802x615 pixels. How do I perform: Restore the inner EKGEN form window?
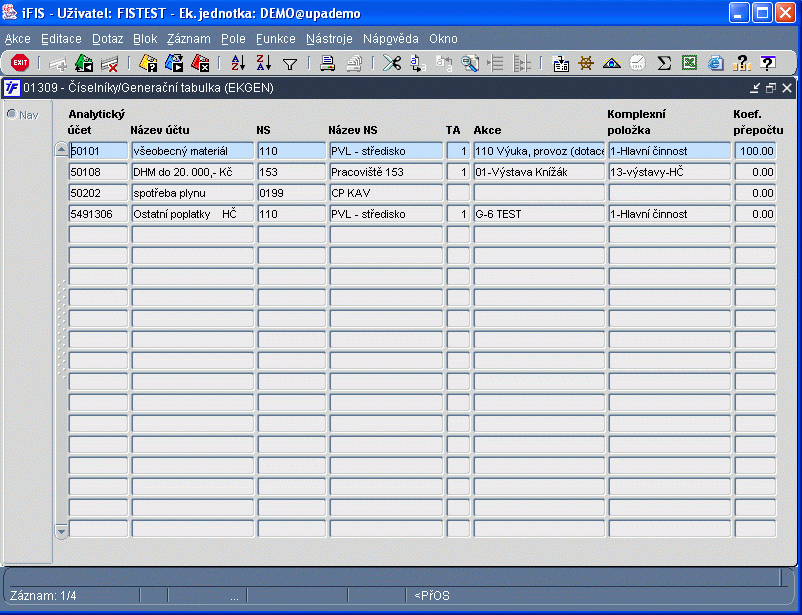click(x=771, y=88)
